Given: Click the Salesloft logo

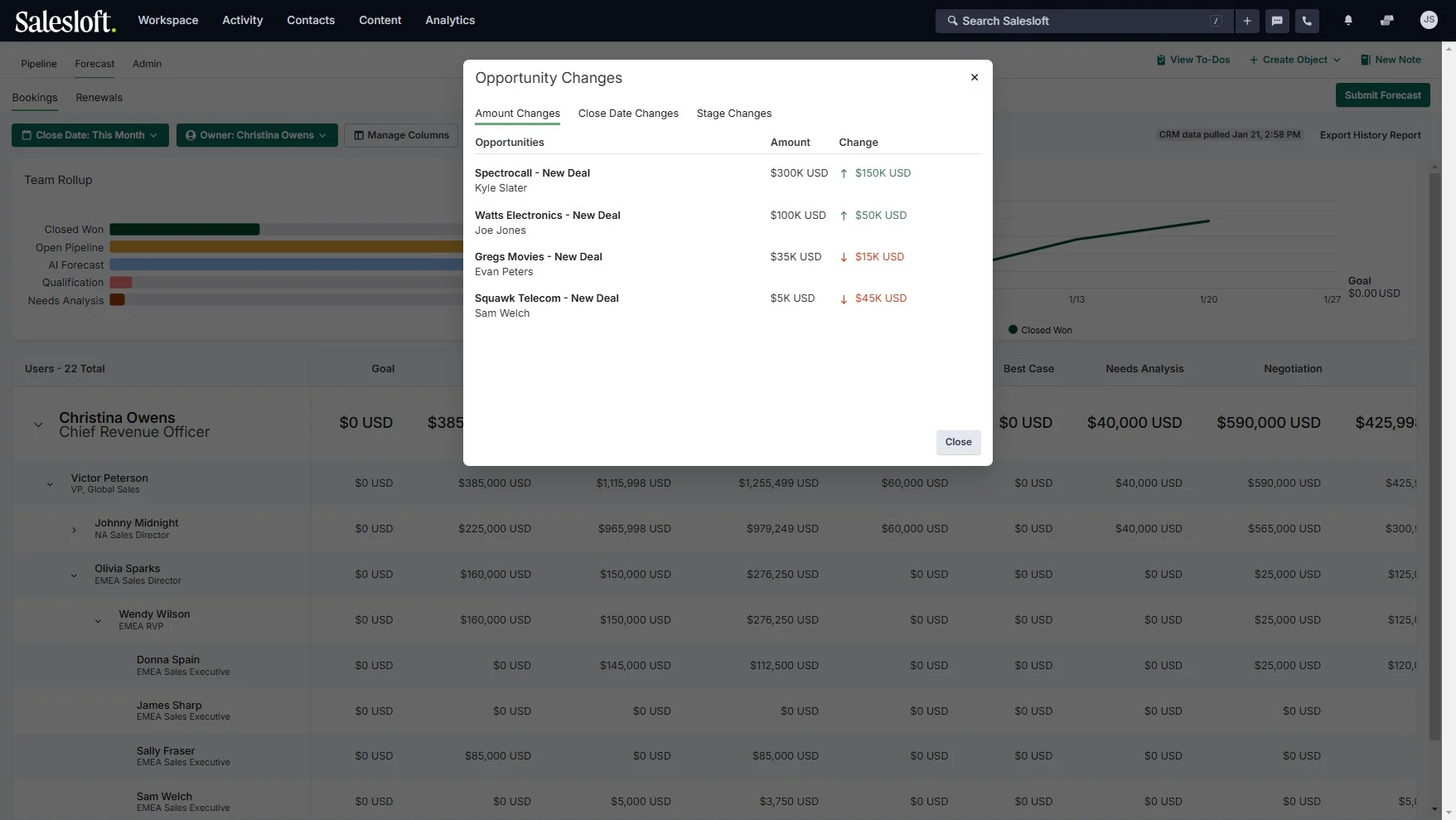Looking at the screenshot, I should [65, 21].
